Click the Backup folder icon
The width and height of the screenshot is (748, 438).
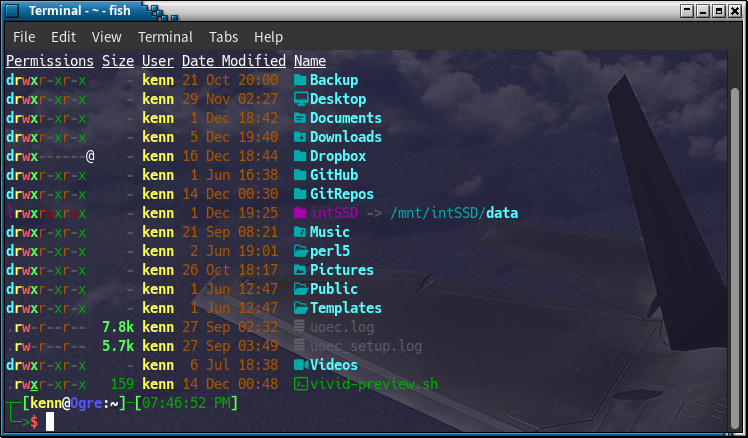click(x=300, y=80)
